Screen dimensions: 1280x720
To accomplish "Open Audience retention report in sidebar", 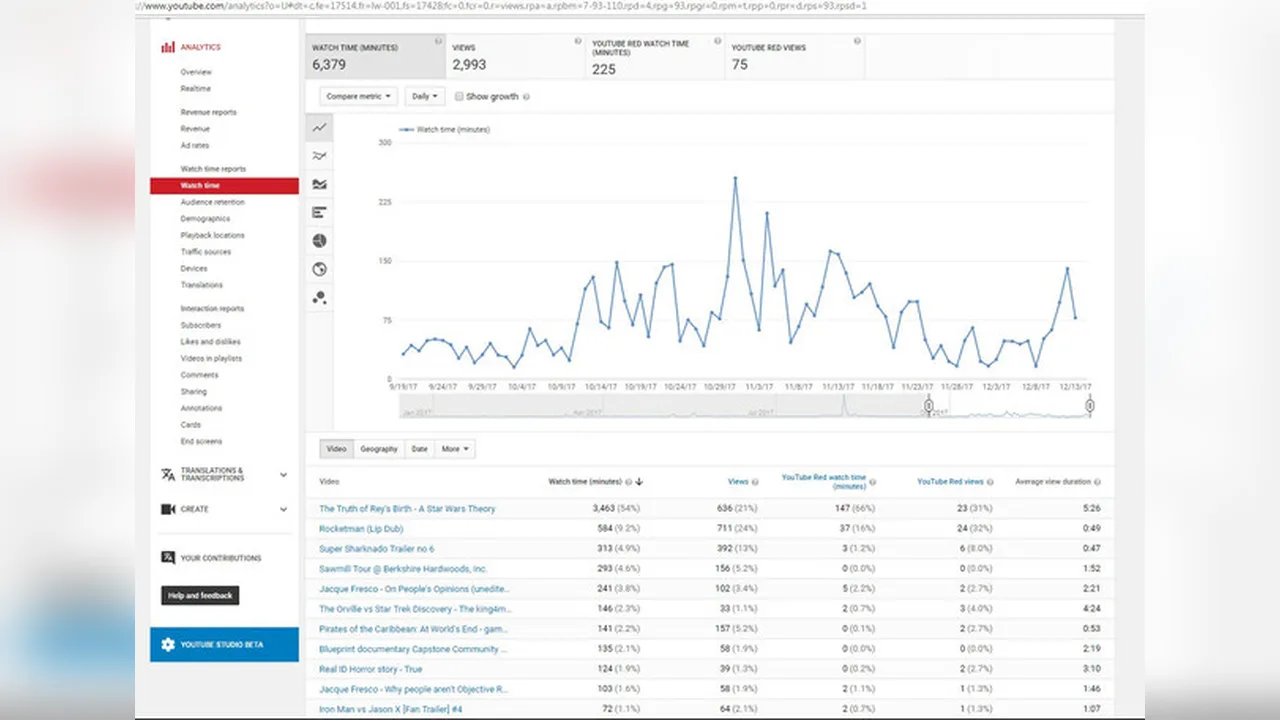I will pos(212,202).
